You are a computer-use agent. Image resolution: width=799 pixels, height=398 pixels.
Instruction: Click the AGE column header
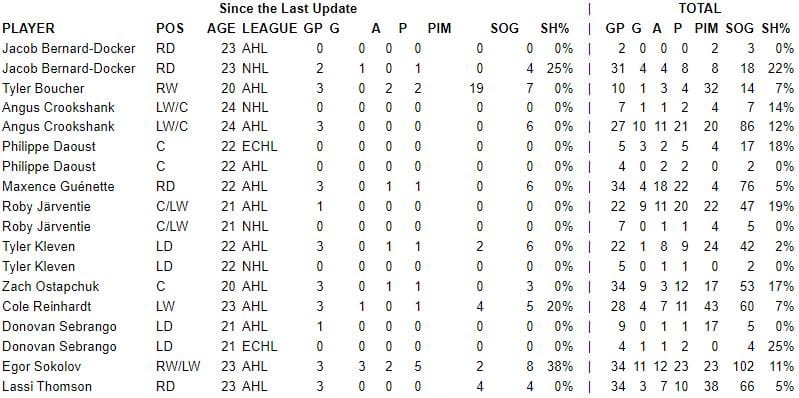222,28
